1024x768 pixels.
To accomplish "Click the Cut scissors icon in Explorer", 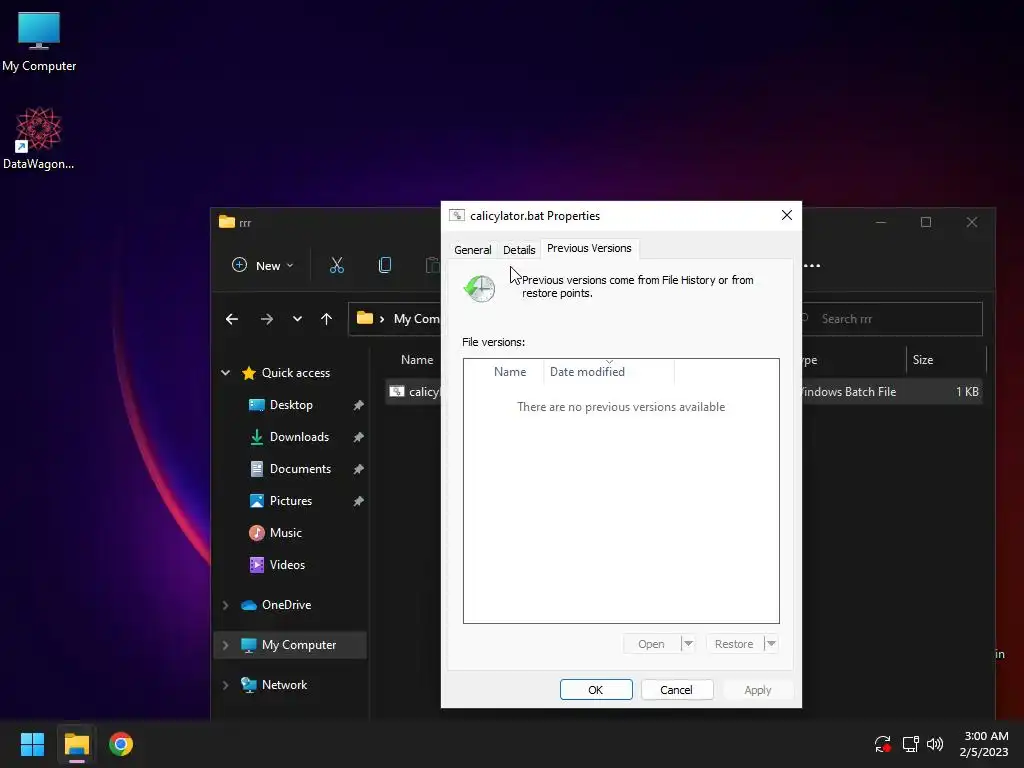I will click(336, 265).
